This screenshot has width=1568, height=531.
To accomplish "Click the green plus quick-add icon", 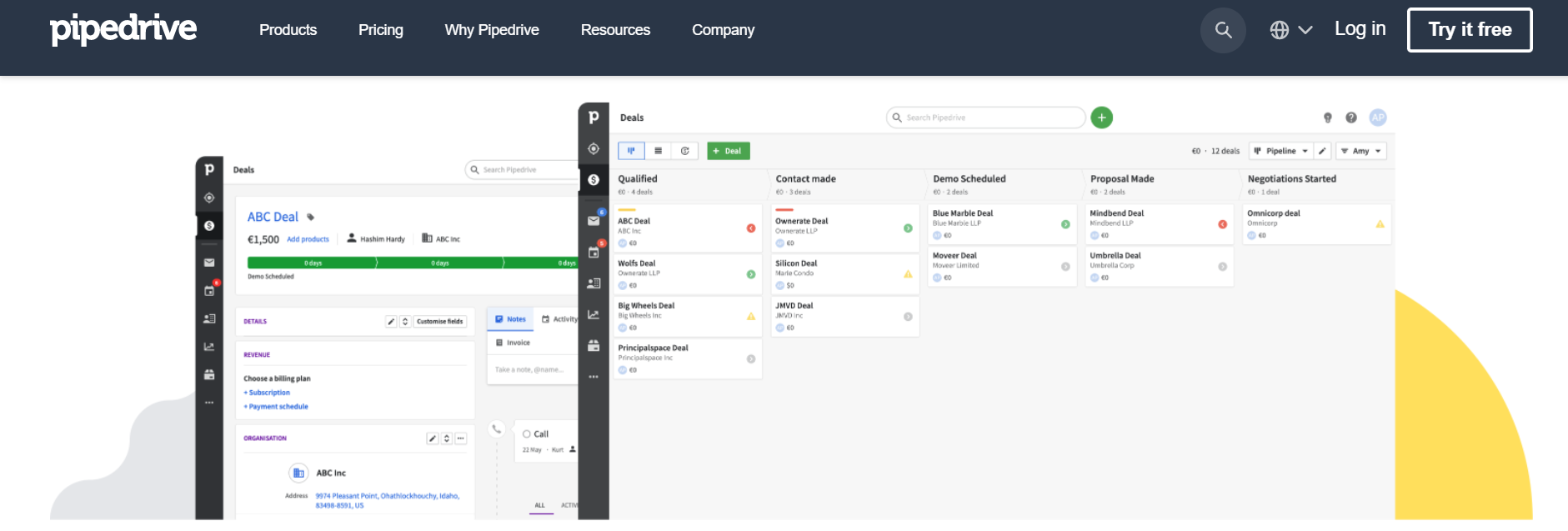I will click(1101, 118).
